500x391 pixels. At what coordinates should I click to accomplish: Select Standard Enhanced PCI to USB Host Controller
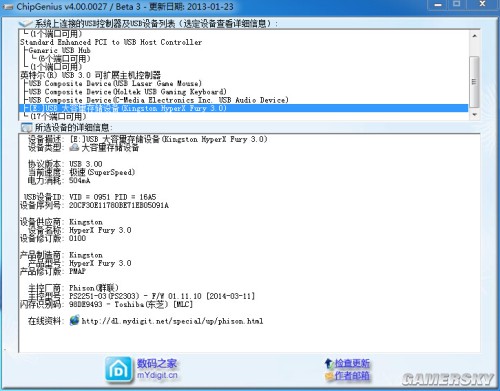[x=111, y=42]
